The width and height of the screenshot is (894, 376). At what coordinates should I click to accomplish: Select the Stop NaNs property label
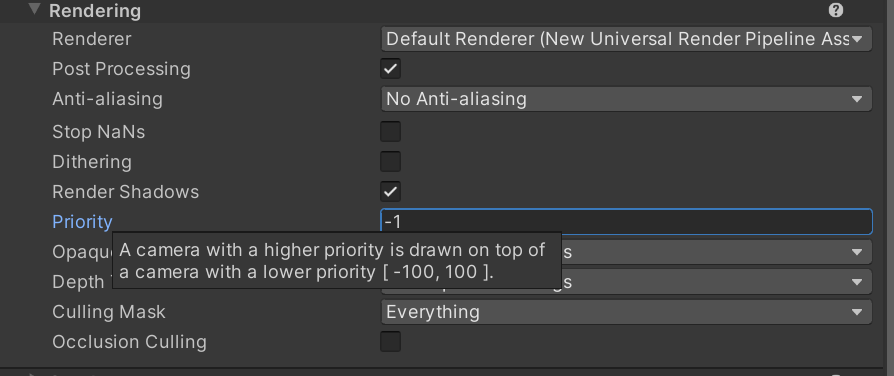(x=99, y=132)
